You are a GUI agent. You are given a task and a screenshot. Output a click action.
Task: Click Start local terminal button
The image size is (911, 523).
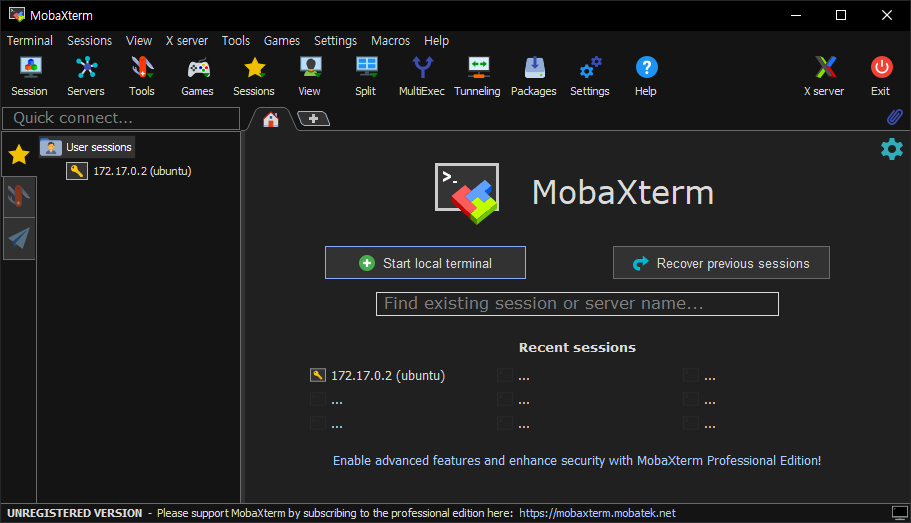425,263
